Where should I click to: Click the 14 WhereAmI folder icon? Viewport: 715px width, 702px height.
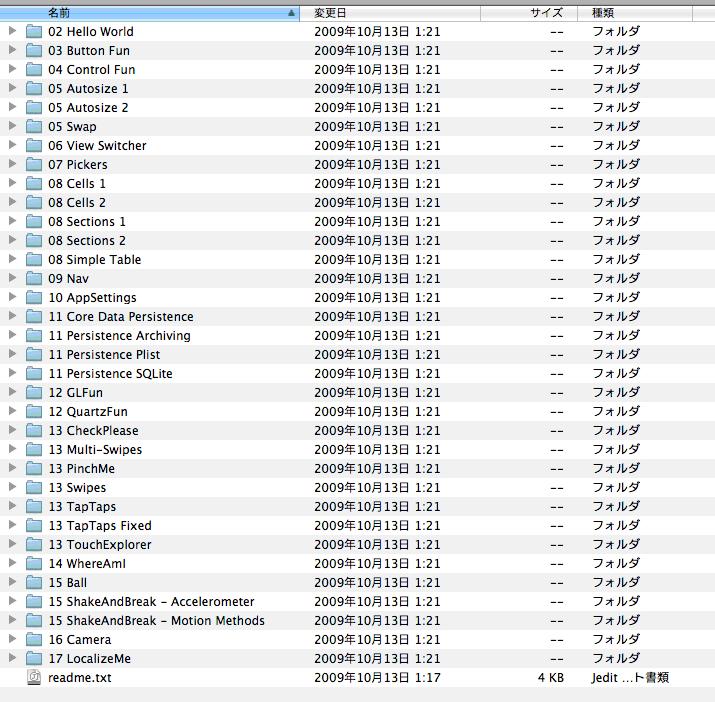coord(34,564)
